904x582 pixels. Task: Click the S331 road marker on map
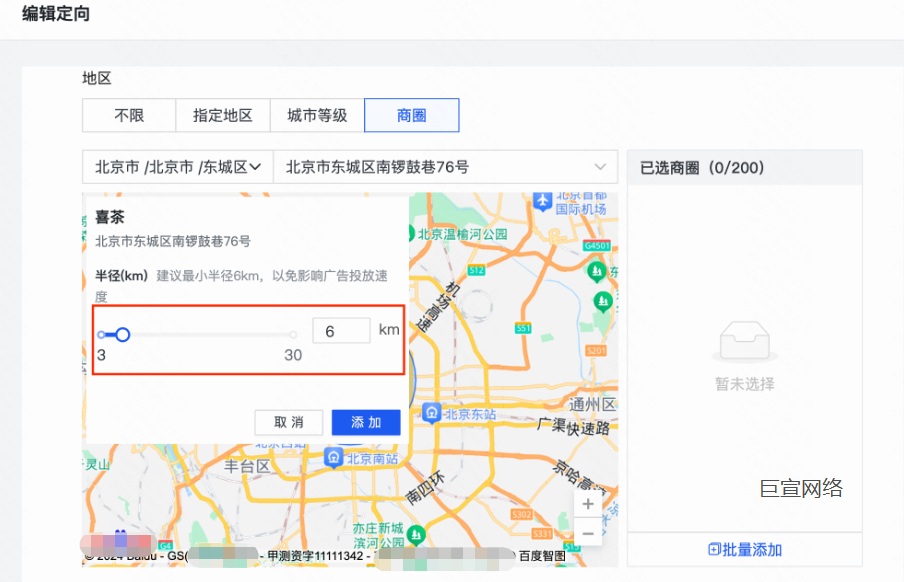(542, 534)
